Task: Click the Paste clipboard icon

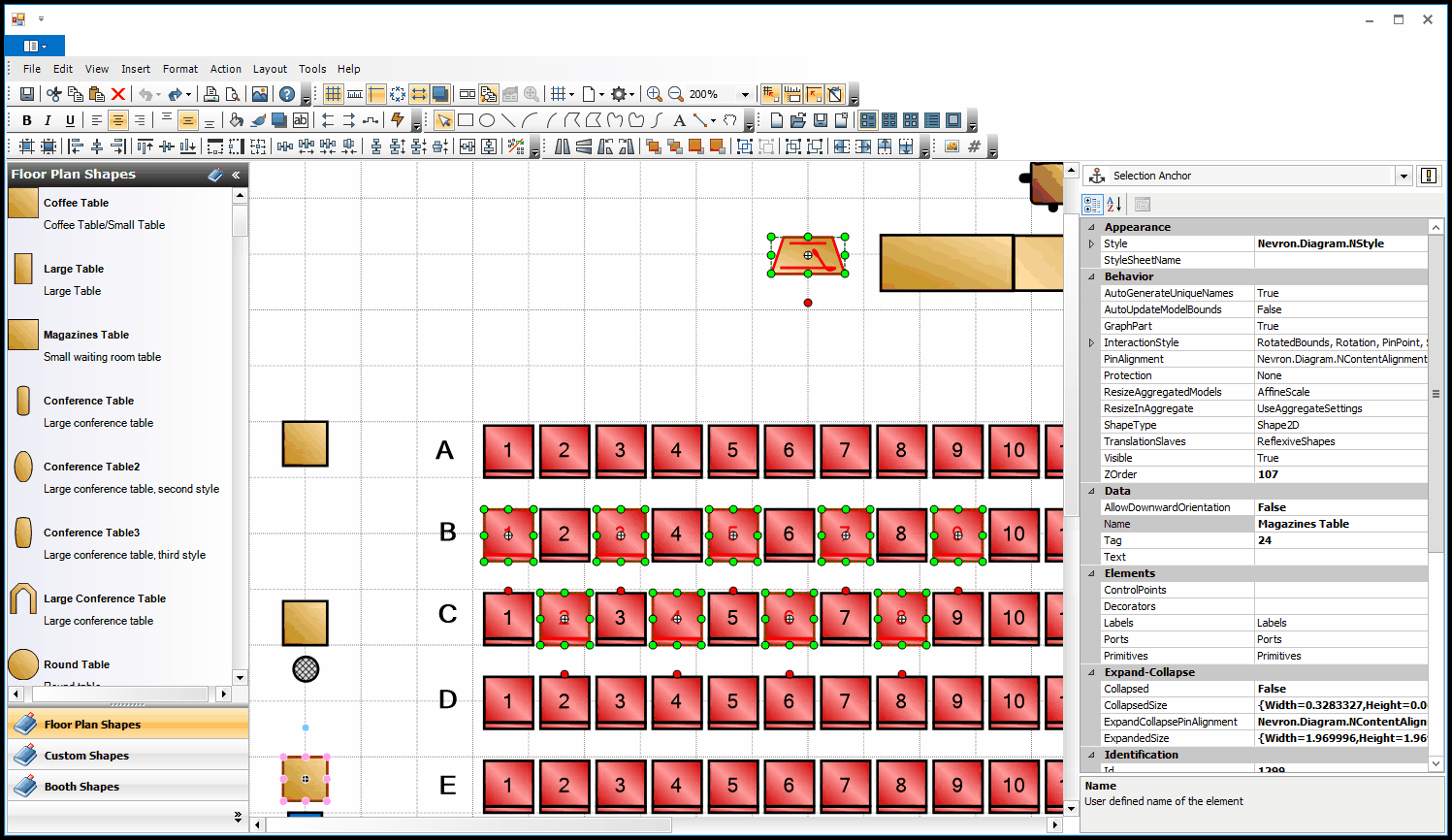Action: (x=97, y=94)
